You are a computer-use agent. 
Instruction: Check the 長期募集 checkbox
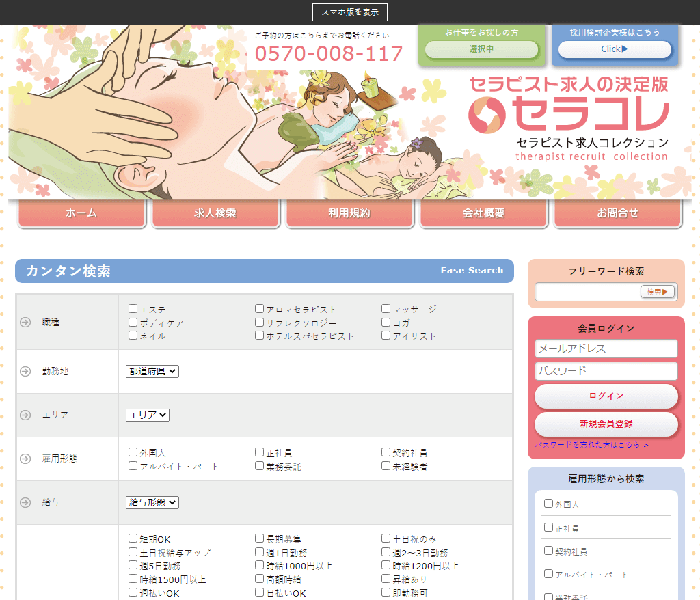click(x=259, y=538)
